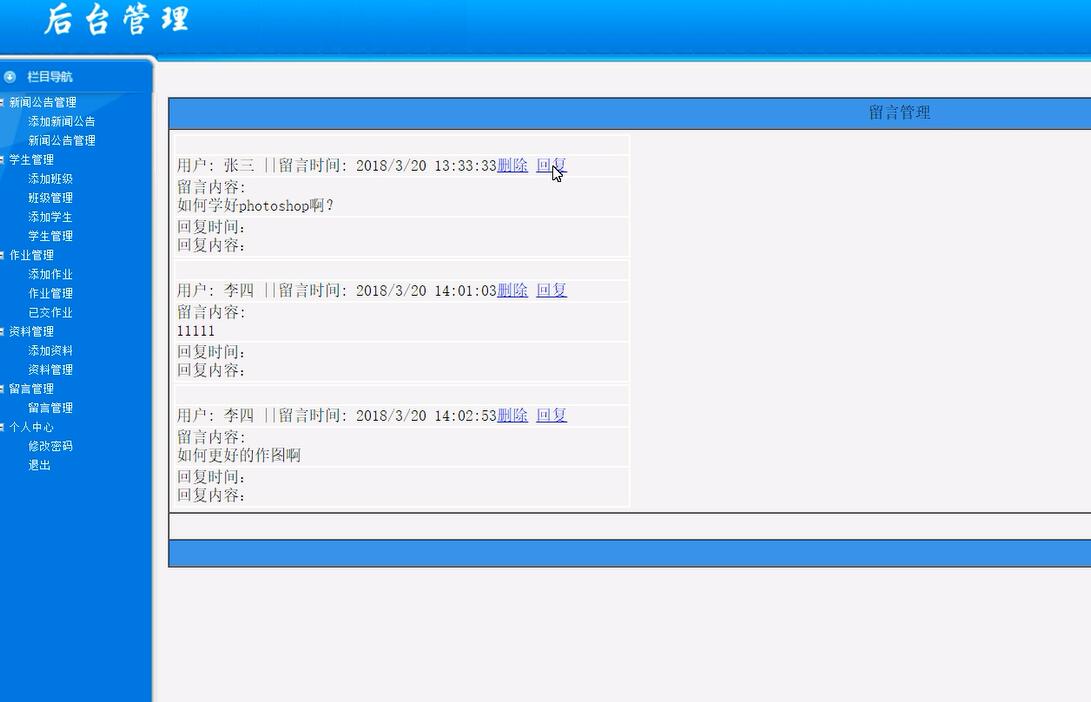Open the 留言管理 sub-item link
This screenshot has height=702, width=1091.
(50, 408)
